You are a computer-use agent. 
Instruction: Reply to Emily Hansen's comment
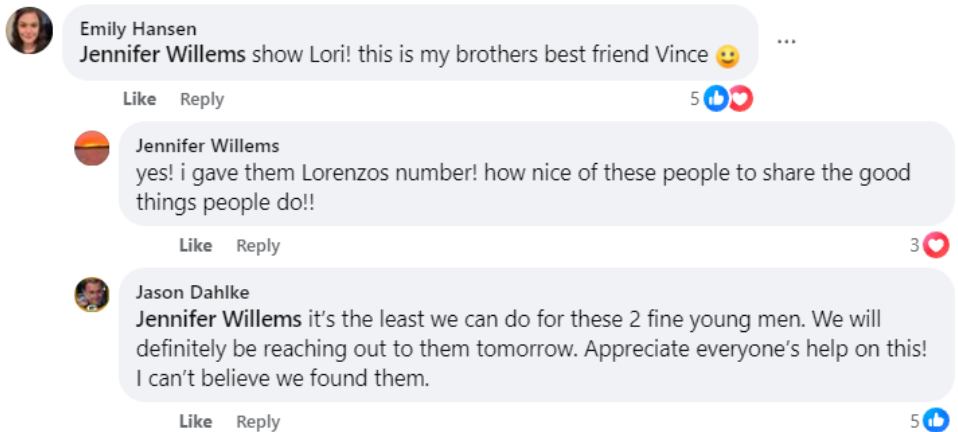(x=202, y=99)
